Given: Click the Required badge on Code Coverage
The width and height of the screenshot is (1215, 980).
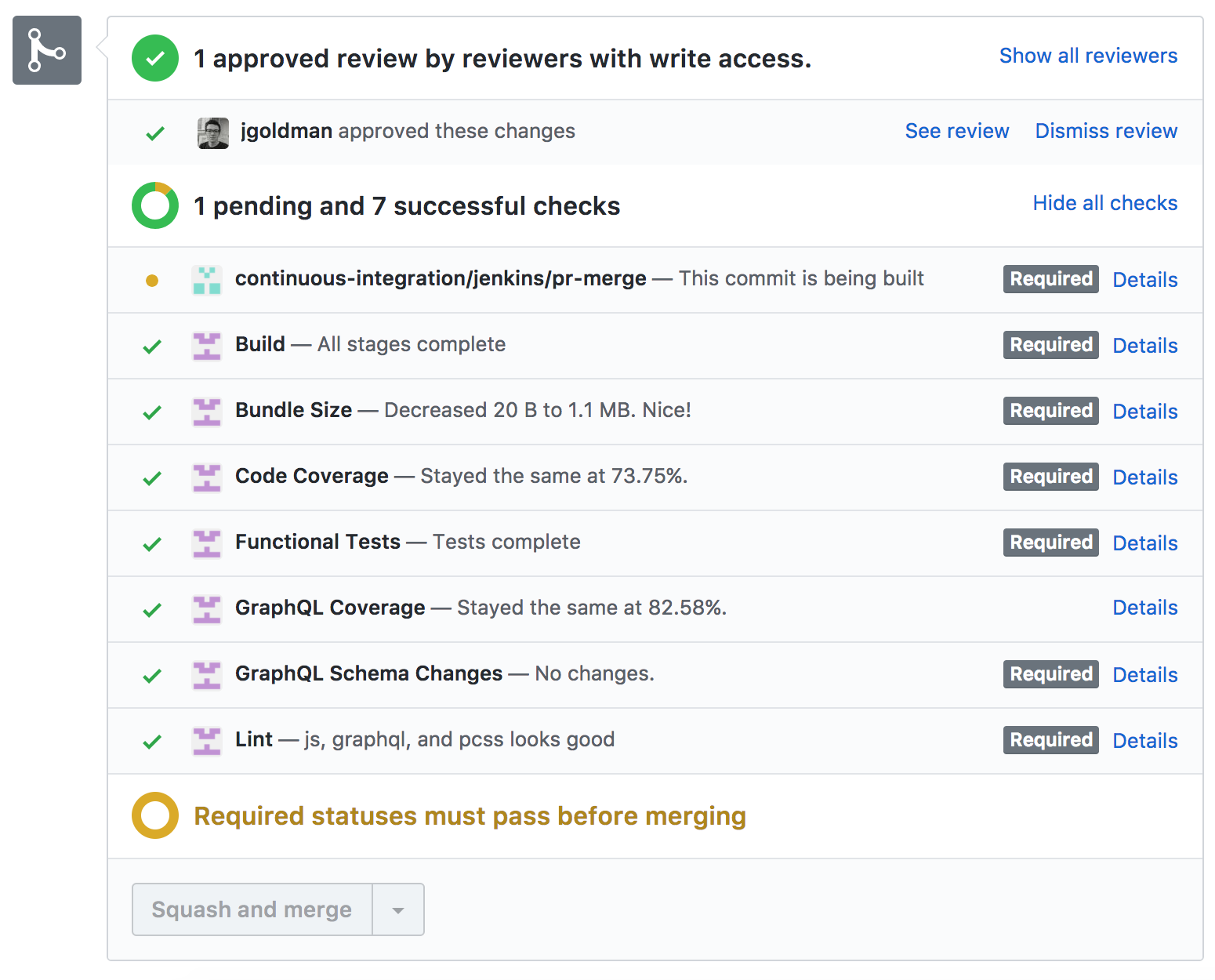Looking at the screenshot, I should pyautogui.click(x=1050, y=476).
